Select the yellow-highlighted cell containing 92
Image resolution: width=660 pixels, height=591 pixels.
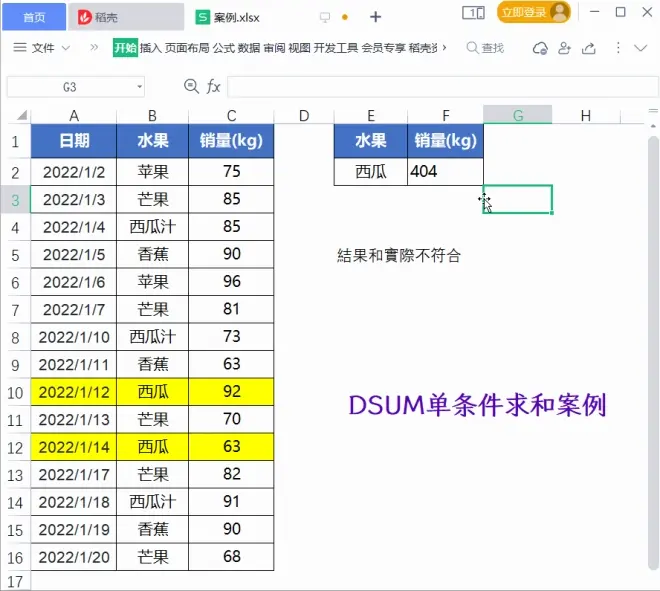pyautogui.click(x=232, y=392)
